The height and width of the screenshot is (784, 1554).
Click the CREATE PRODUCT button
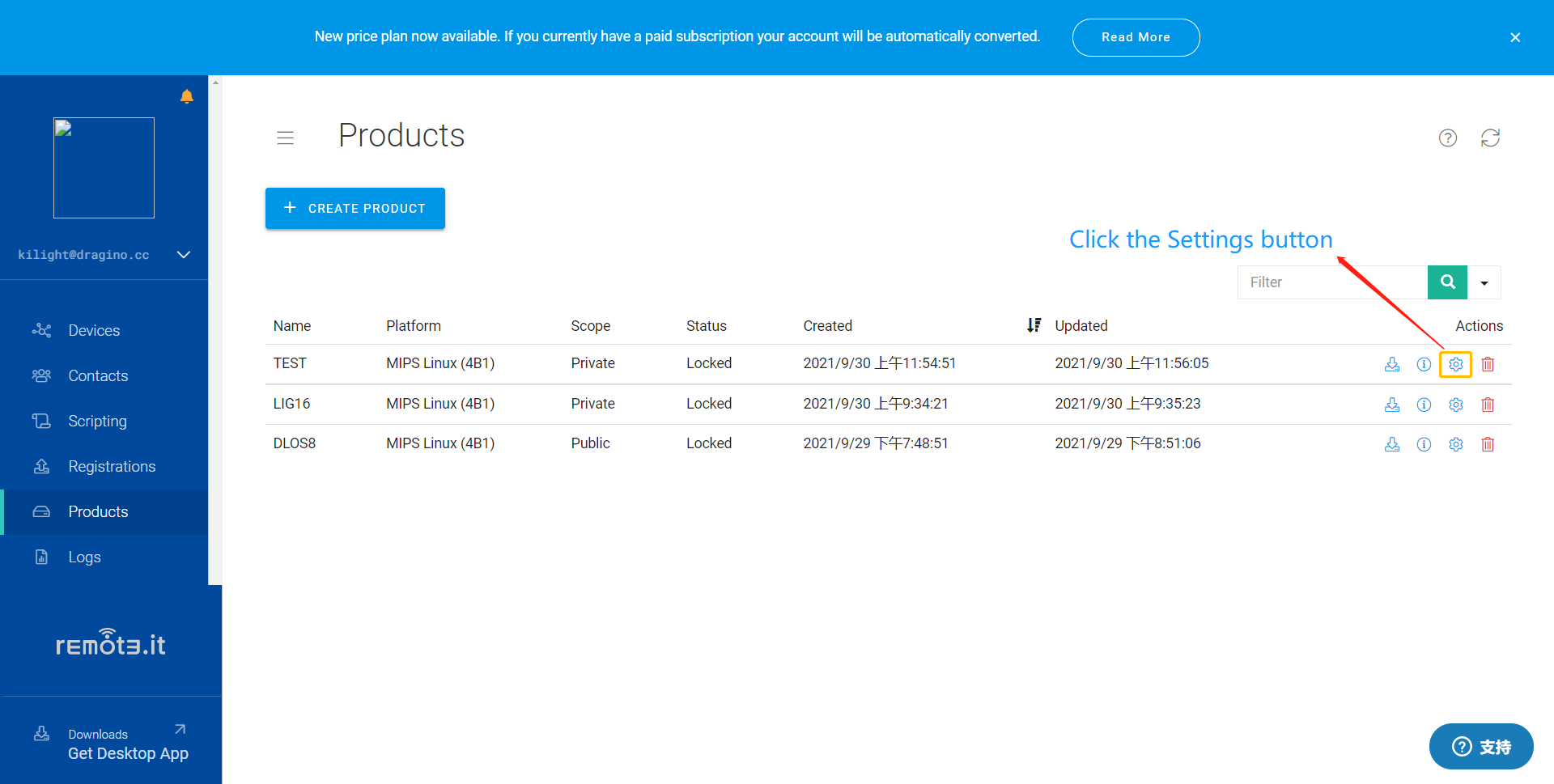click(x=355, y=209)
